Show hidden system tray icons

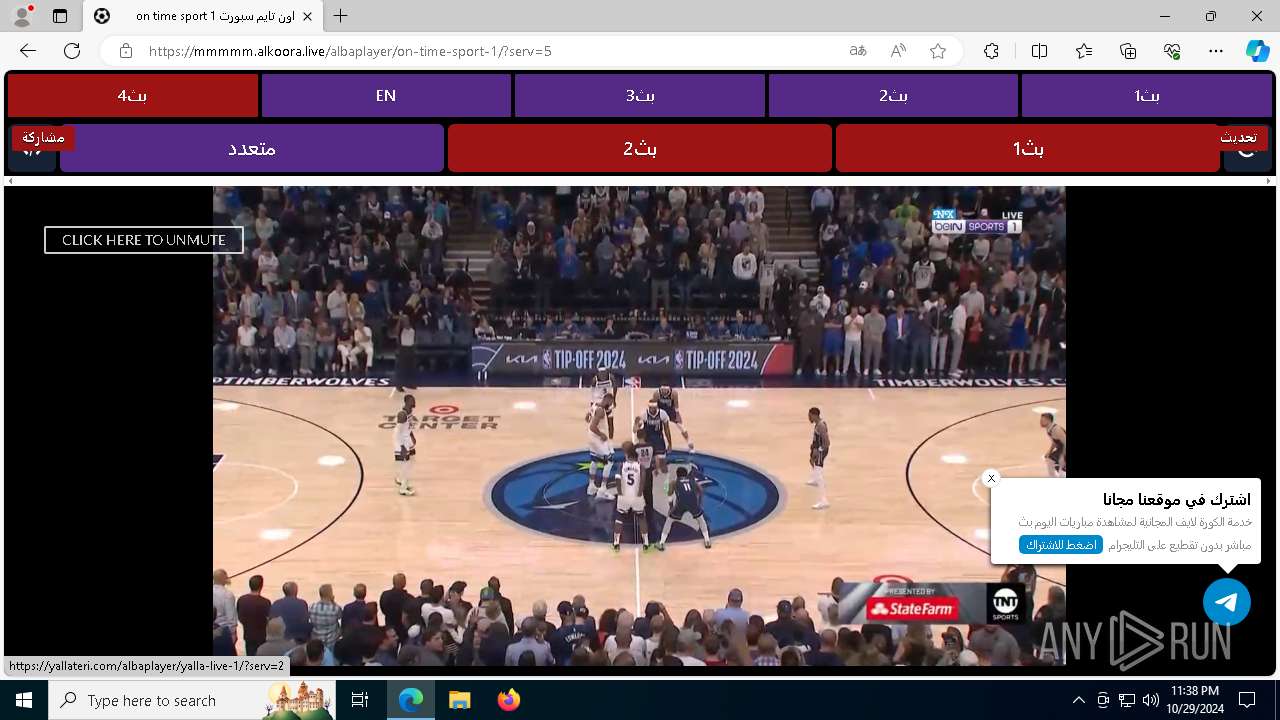point(1078,700)
